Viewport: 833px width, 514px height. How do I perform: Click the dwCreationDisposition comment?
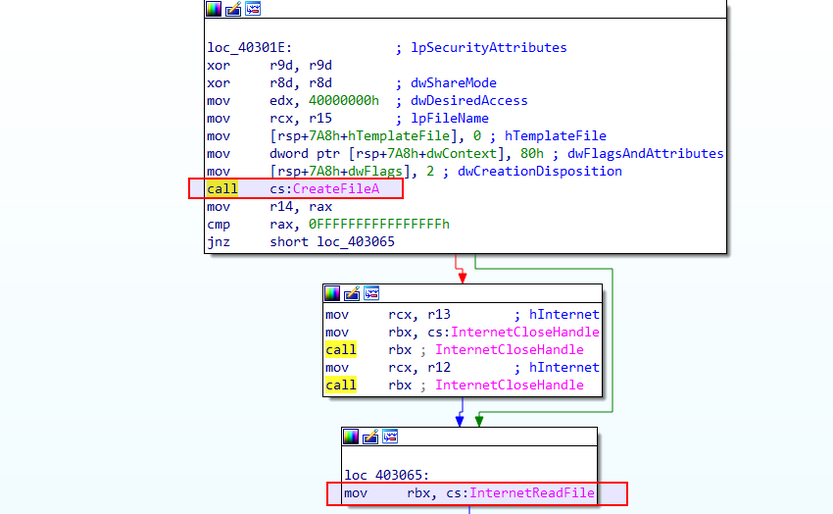(540, 172)
